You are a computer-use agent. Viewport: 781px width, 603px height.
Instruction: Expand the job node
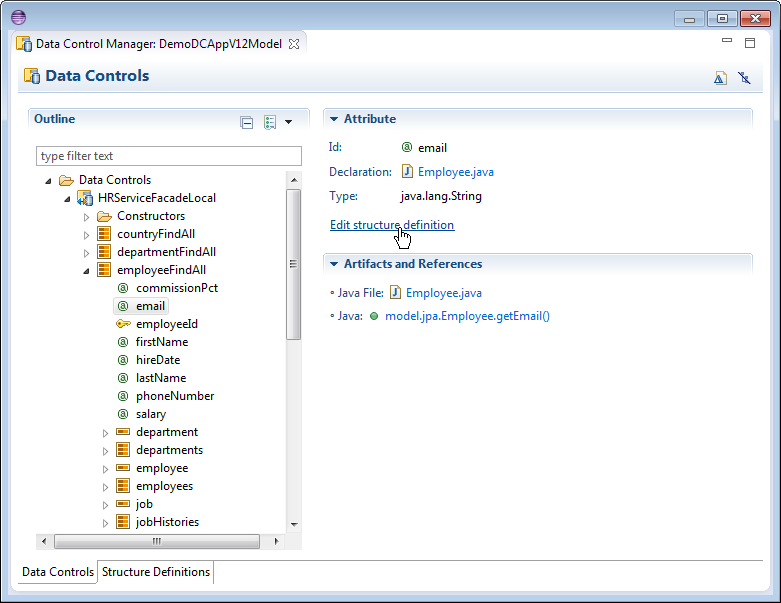click(105, 505)
